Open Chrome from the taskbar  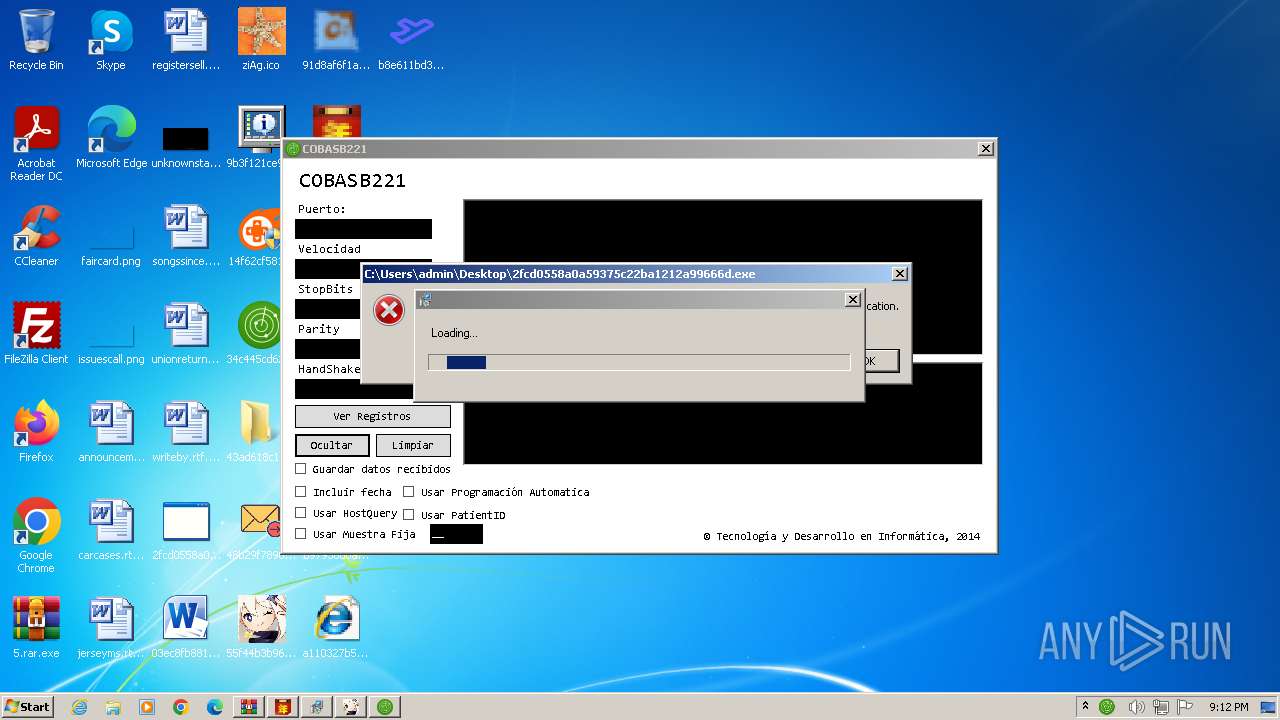[181, 707]
